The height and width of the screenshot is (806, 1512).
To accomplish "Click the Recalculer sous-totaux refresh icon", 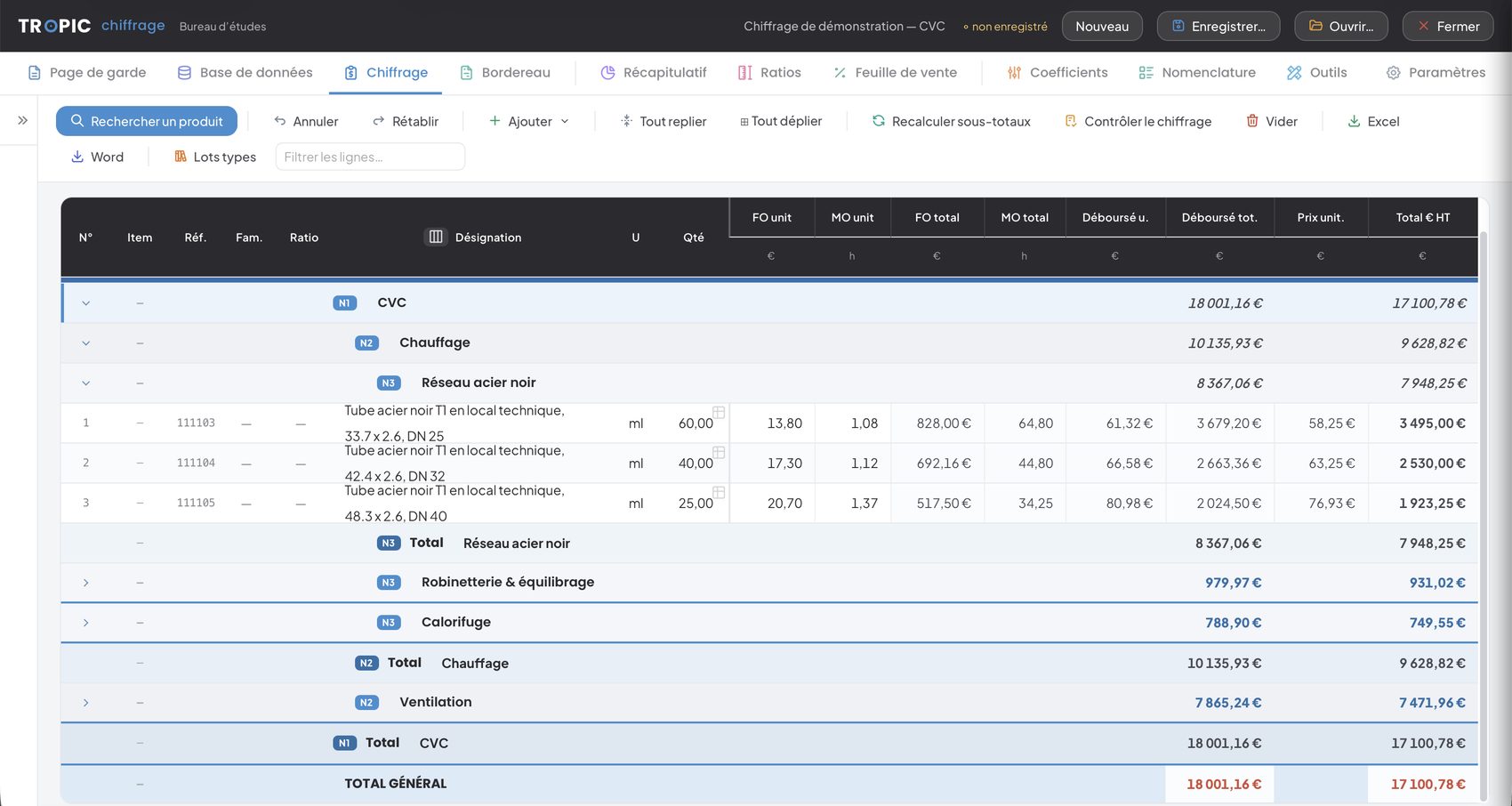I will (879, 121).
